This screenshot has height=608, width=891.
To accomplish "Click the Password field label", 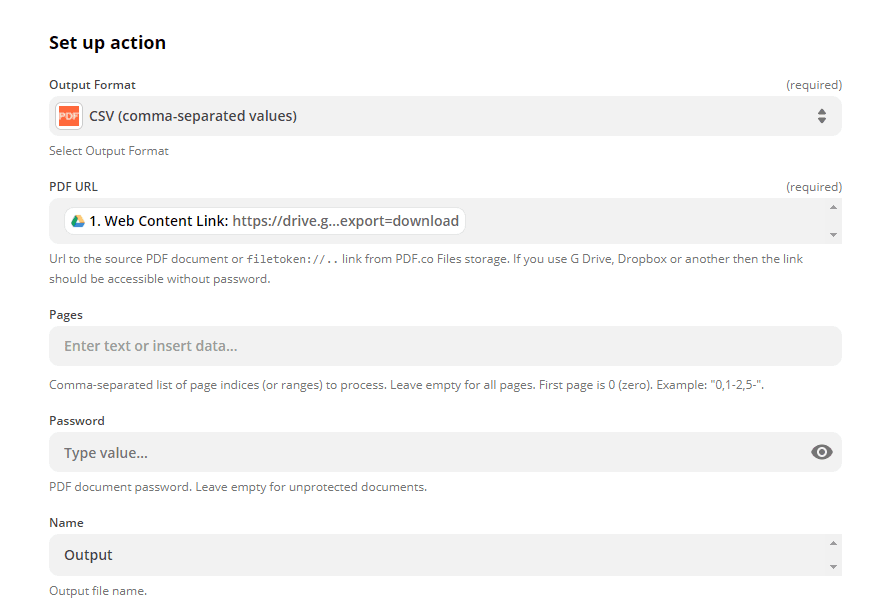I will (x=77, y=421).
